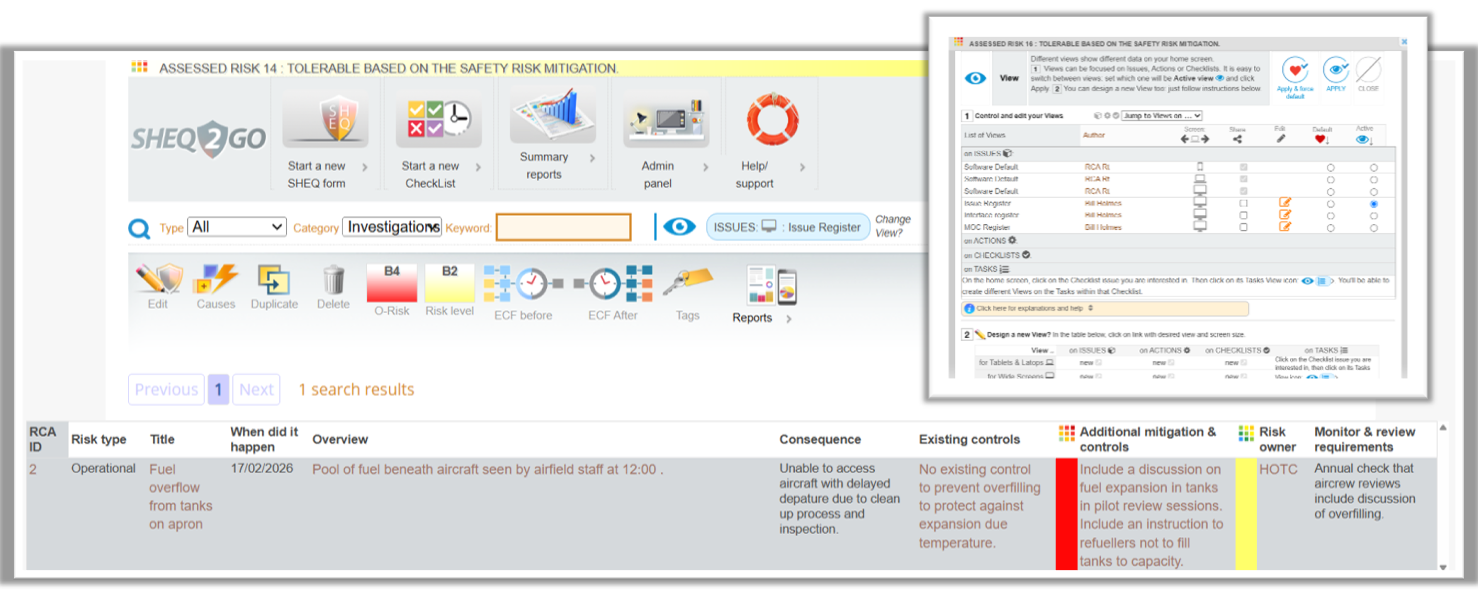
Task: Open the Fuel overflow from tanks on apron title
Action: coord(181,497)
